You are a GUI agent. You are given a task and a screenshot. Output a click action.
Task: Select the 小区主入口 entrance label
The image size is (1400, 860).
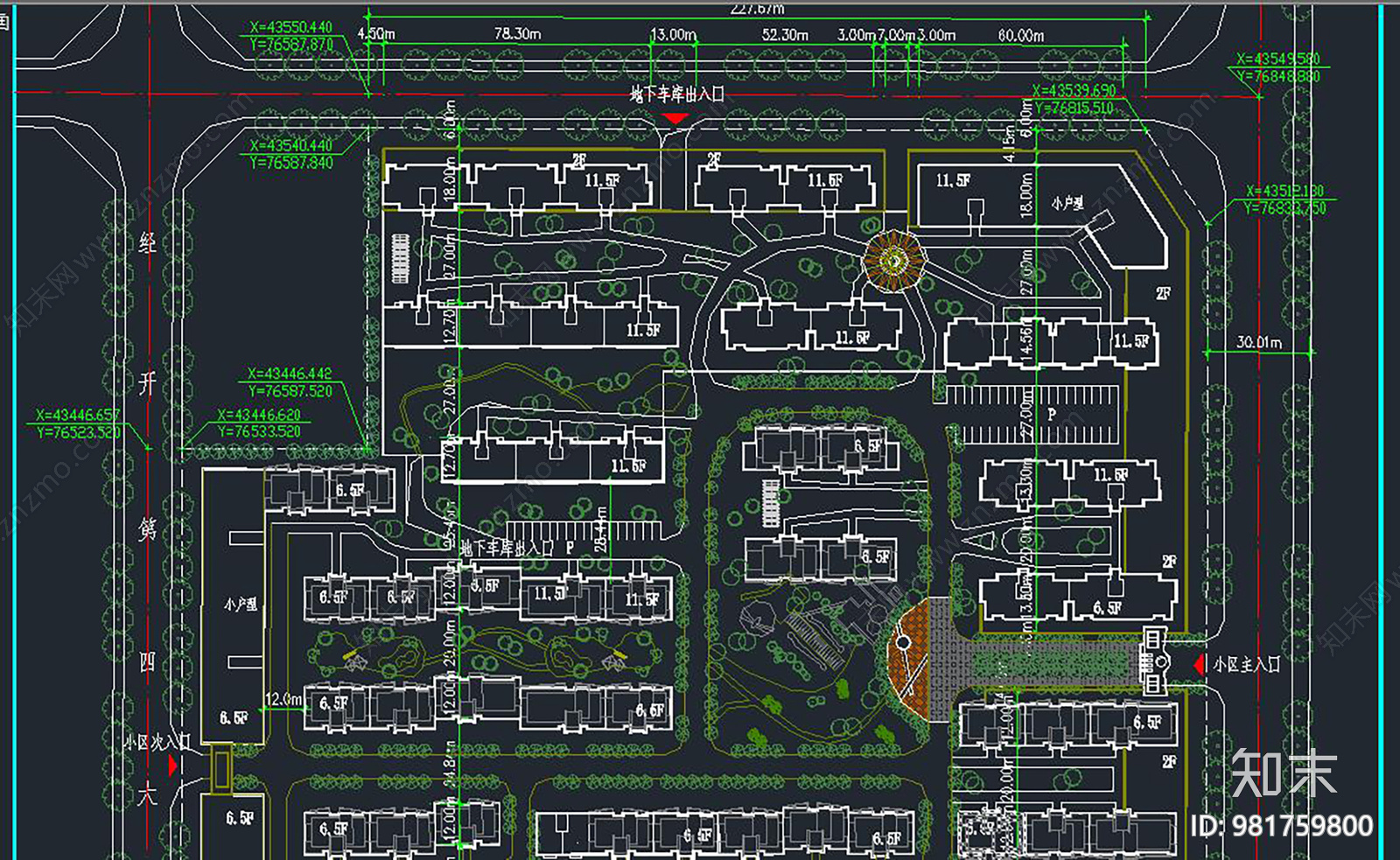click(1246, 665)
